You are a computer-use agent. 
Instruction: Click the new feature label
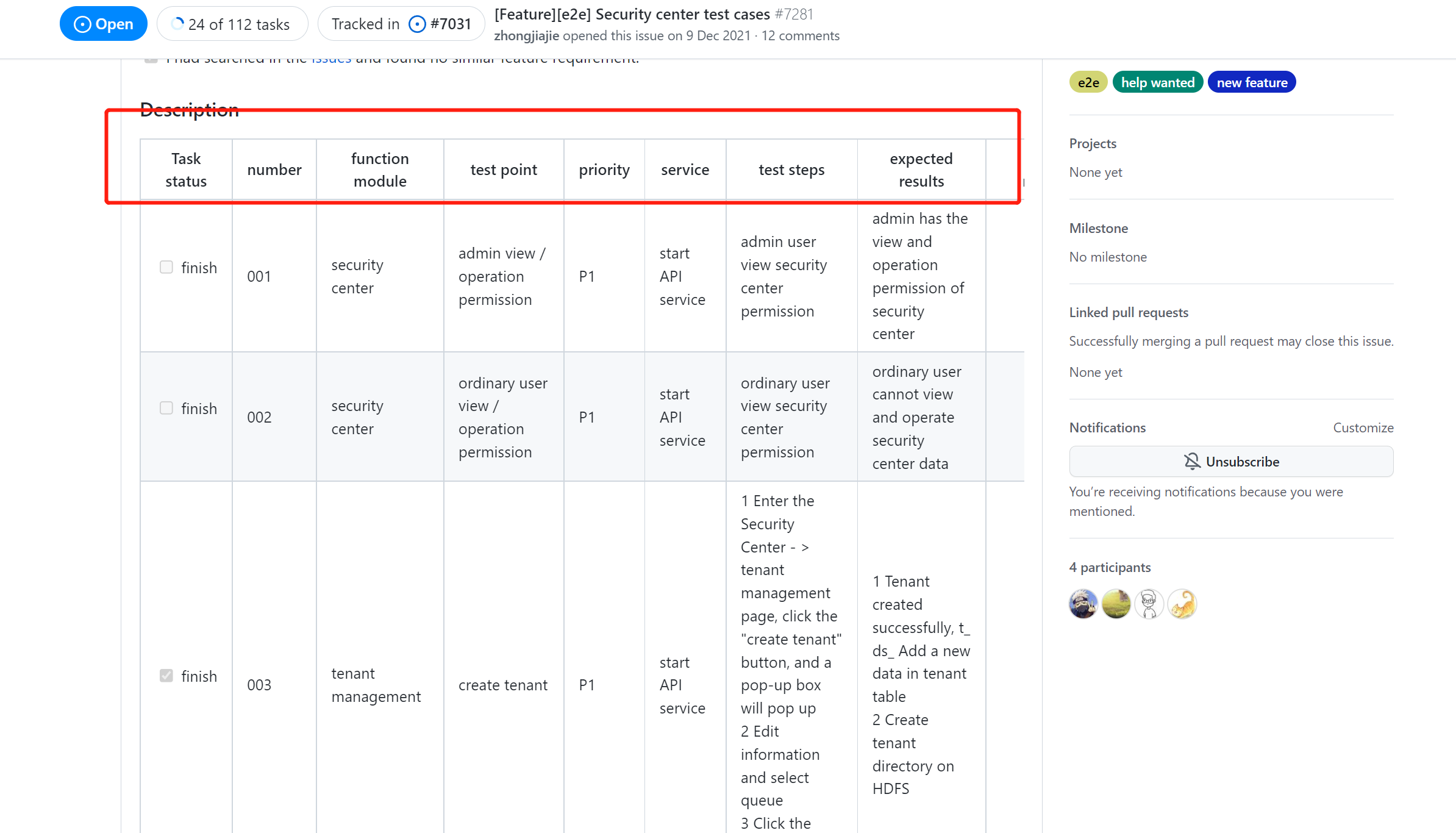click(1252, 82)
